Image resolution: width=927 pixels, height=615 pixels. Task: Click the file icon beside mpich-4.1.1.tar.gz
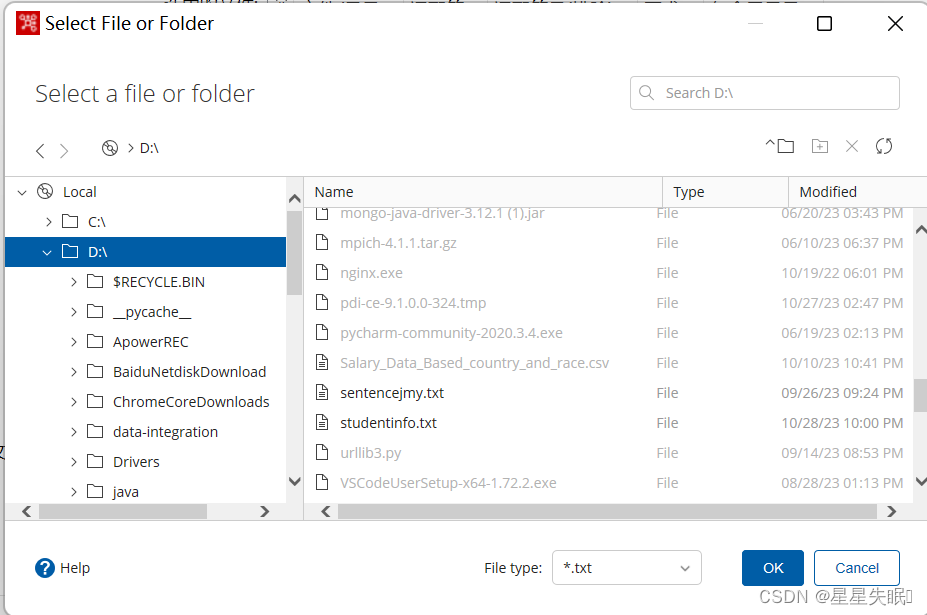point(322,242)
